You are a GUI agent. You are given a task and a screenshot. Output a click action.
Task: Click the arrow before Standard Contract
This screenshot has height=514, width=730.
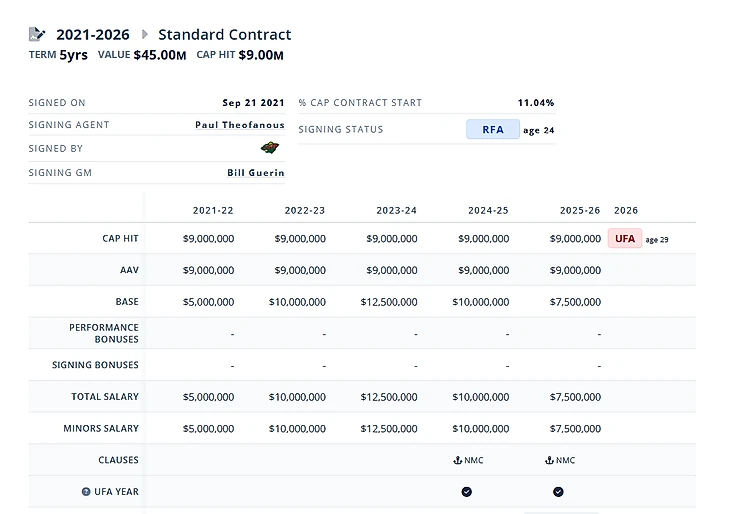(145, 35)
